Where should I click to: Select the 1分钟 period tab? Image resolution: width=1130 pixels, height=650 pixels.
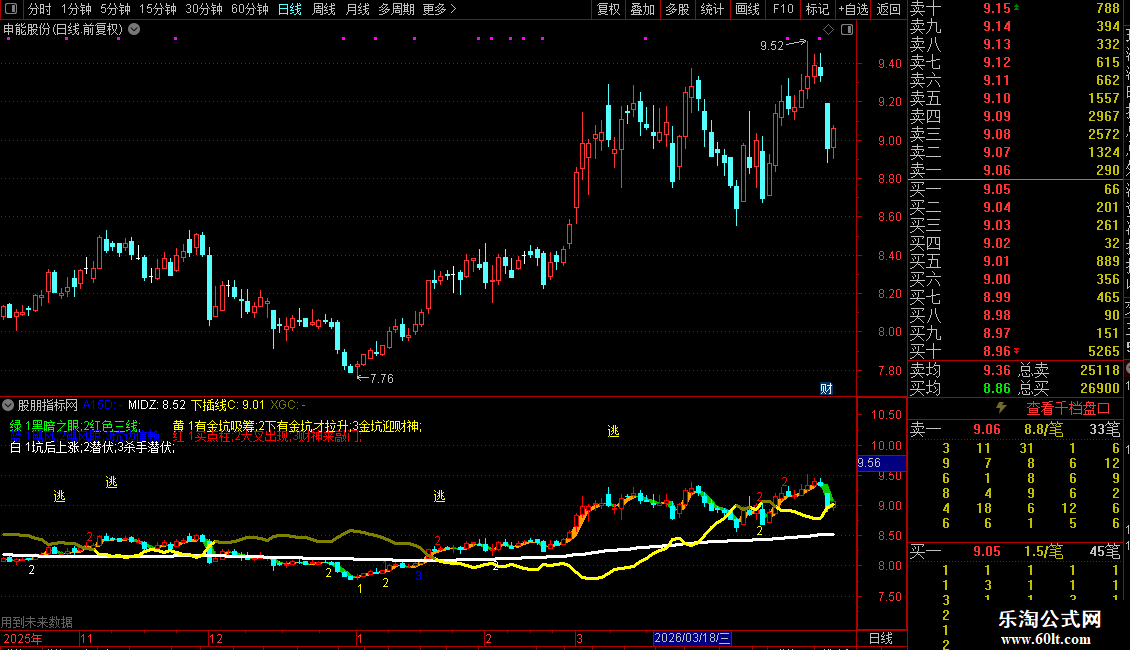tap(76, 9)
